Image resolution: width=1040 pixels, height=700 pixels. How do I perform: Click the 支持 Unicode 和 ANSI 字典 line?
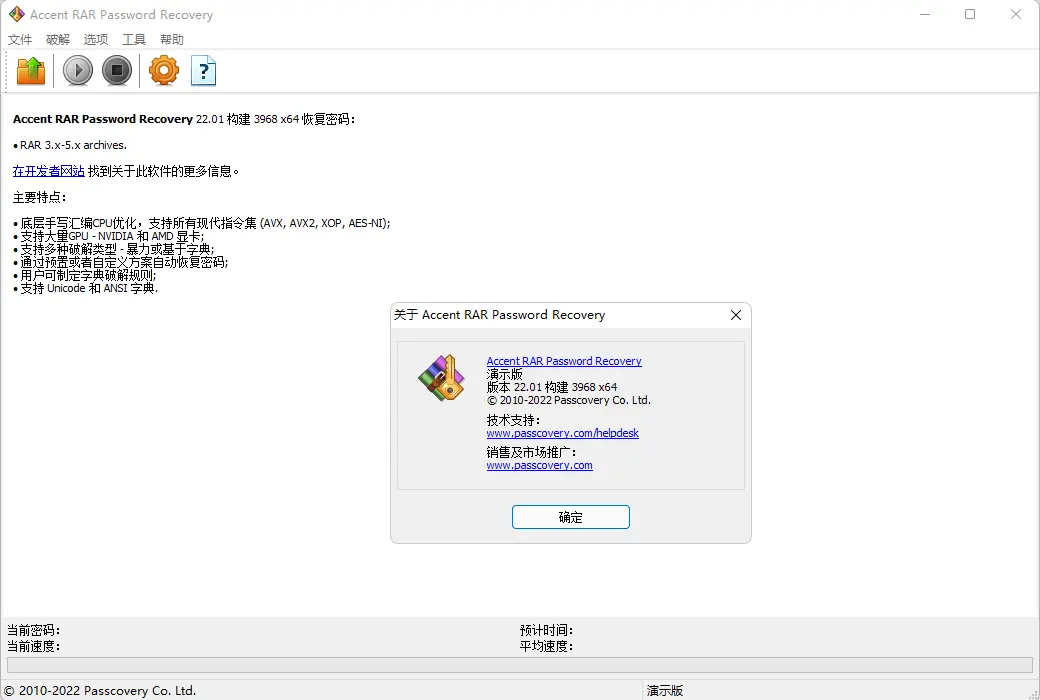[86, 289]
